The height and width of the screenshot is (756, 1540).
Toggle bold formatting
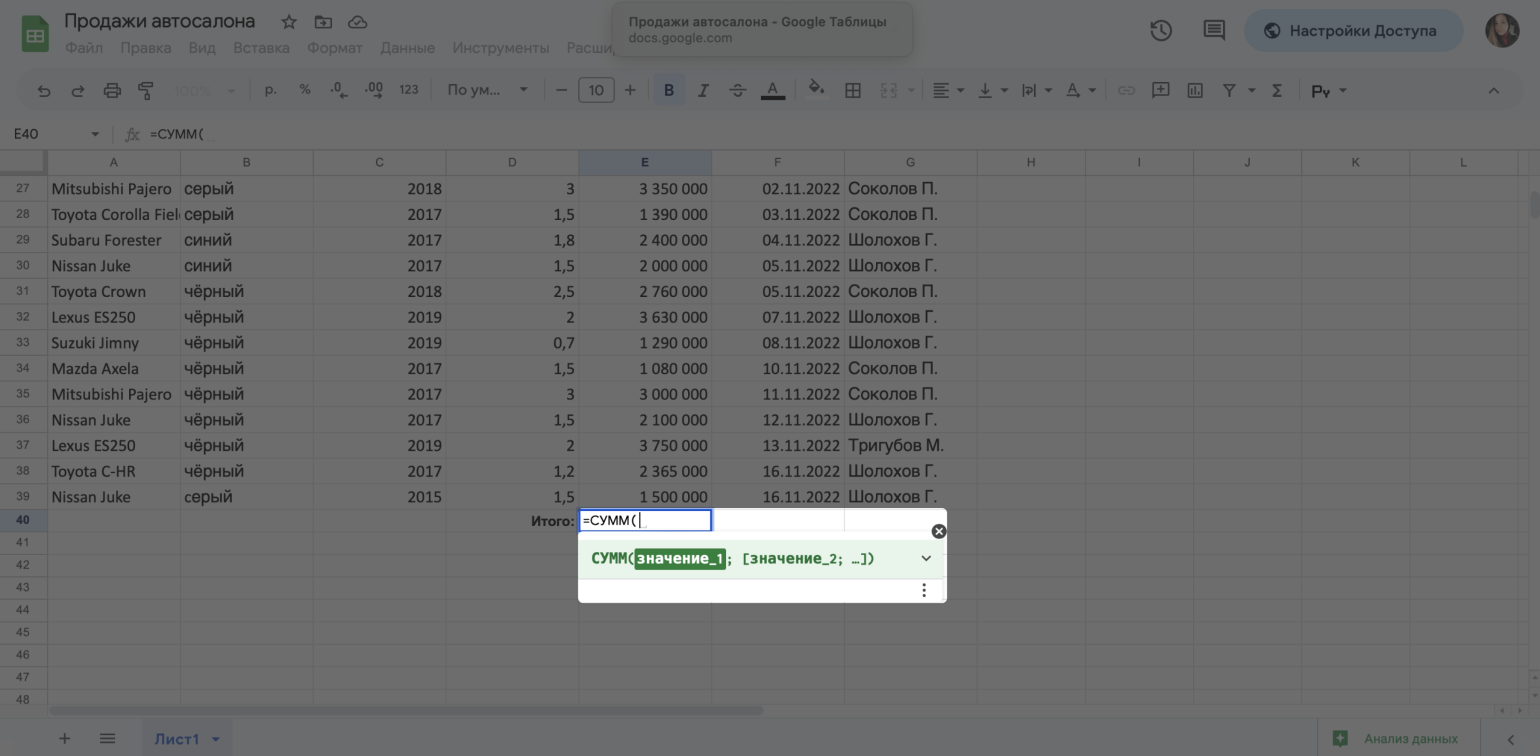[x=669, y=91]
